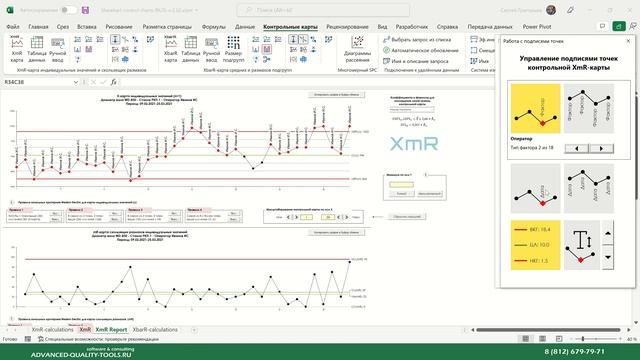Decrease label text size down arrow

[608, 258]
